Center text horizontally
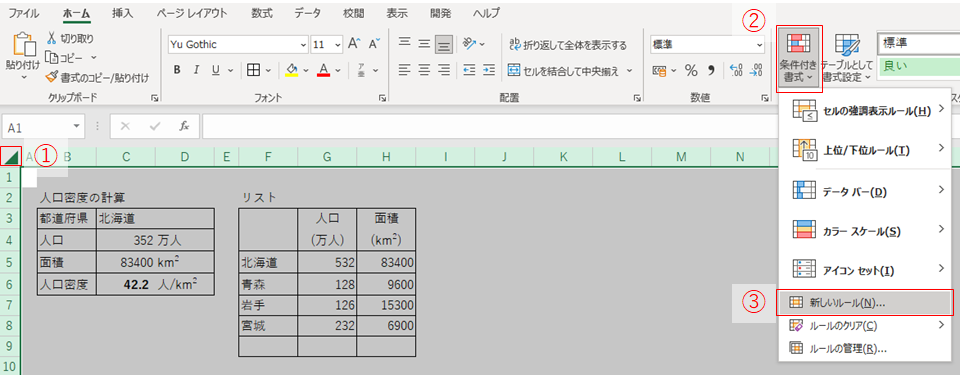Viewport: 960px width, 375px height. click(x=424, y=70)
